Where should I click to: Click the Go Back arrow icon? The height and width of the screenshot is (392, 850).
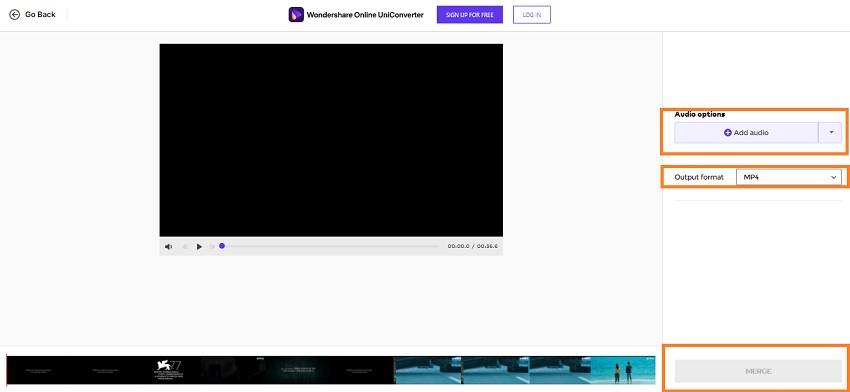pyautogui.click(x=15, y=15)
